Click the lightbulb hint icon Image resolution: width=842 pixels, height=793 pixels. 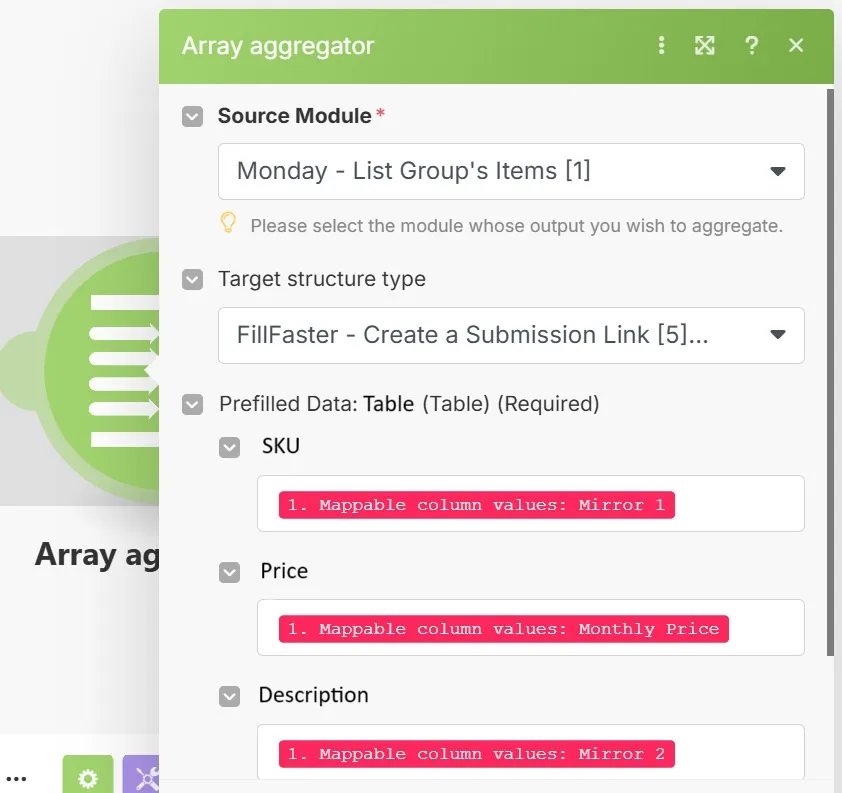point(228,223)
